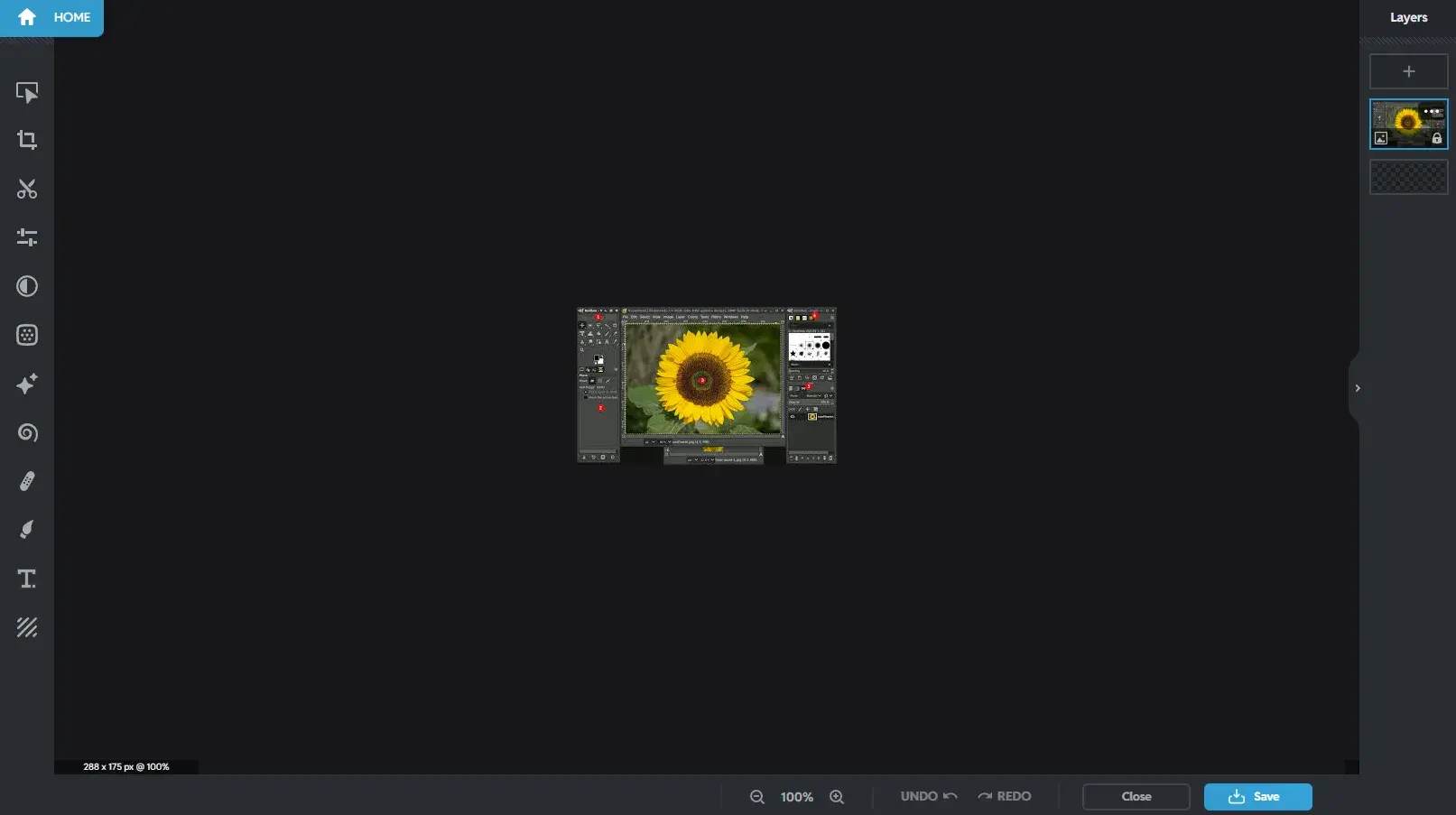Select the empty transparent layer thumbnail
Viewport: 1456px width, 815px height.
[x=1408, y=177]
